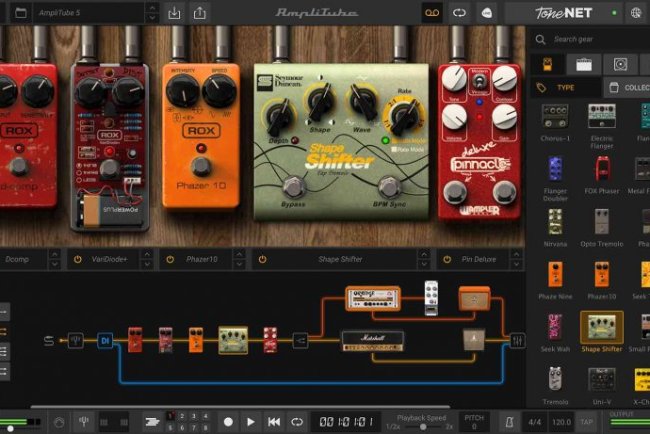Select the tuner node in signal chain

point(75,340)
